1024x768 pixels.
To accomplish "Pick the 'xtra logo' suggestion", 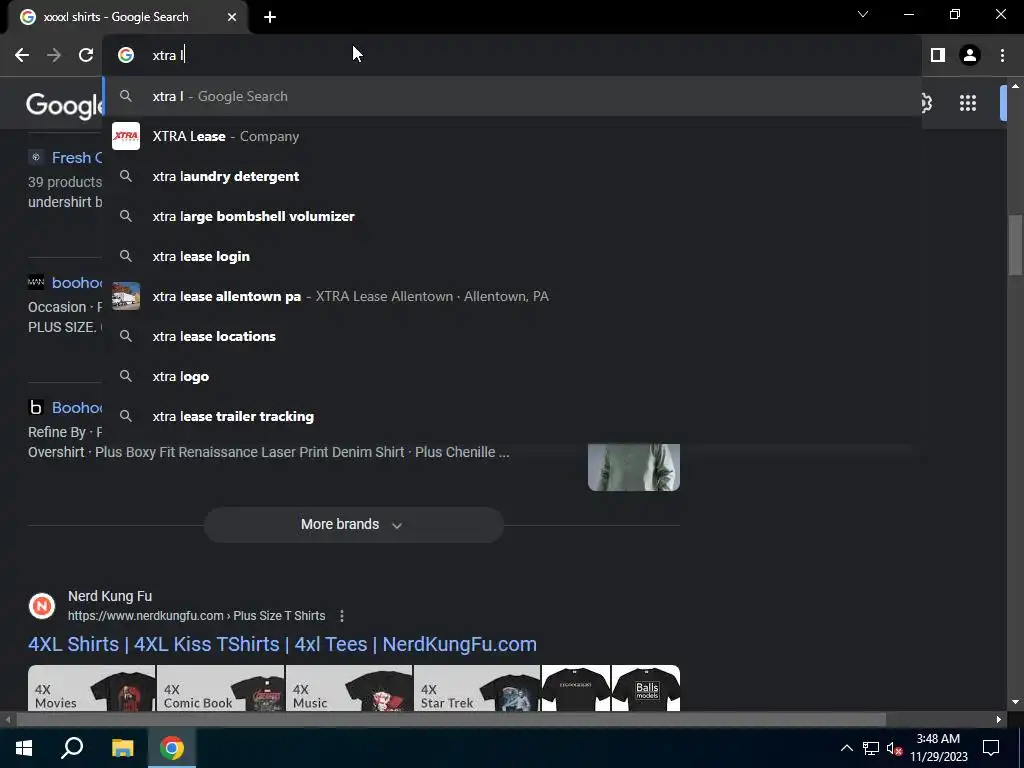I will point(513,377).
